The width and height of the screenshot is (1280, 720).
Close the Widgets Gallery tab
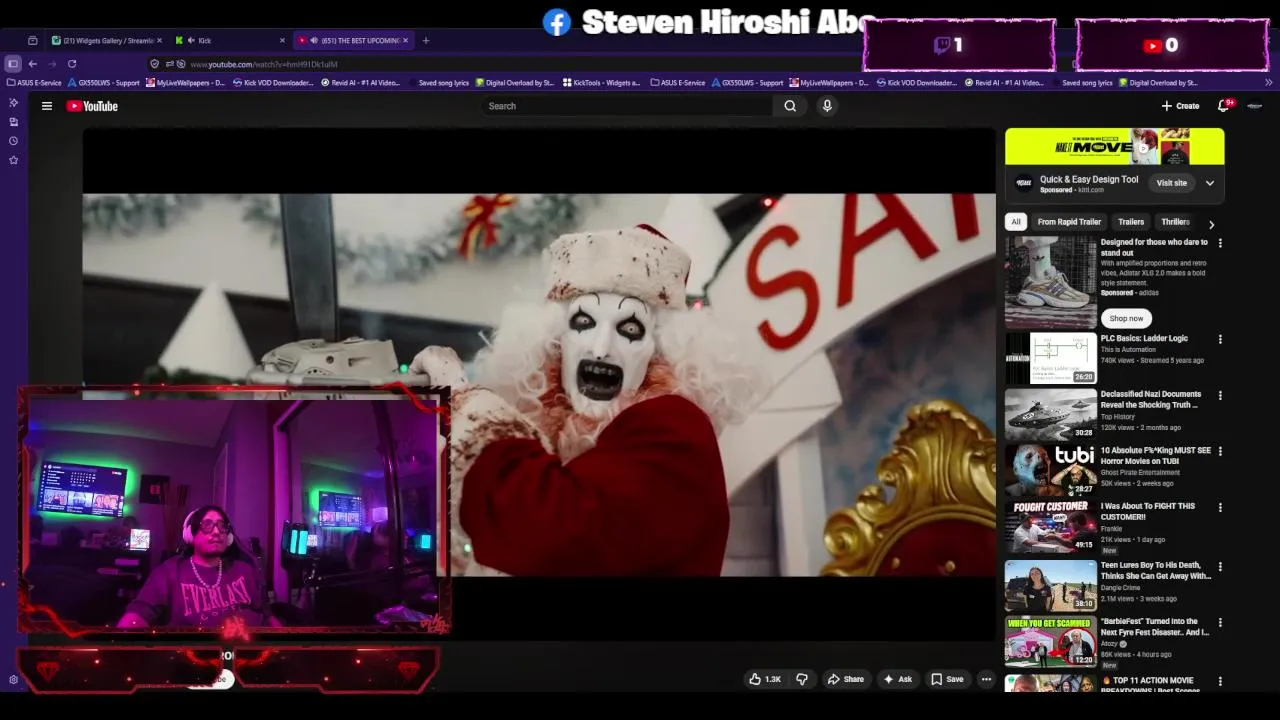159,41
